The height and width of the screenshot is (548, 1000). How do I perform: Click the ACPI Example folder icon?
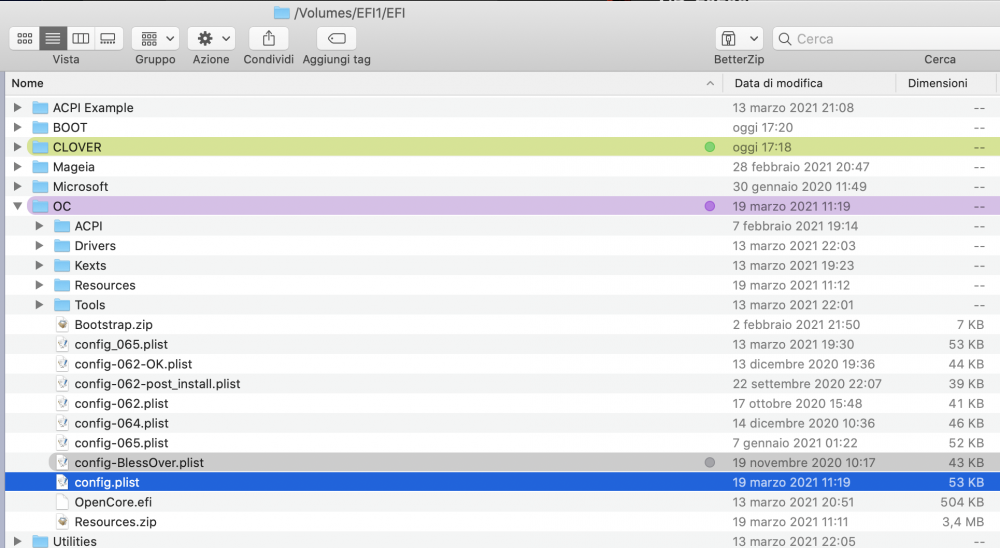point(40,108)
